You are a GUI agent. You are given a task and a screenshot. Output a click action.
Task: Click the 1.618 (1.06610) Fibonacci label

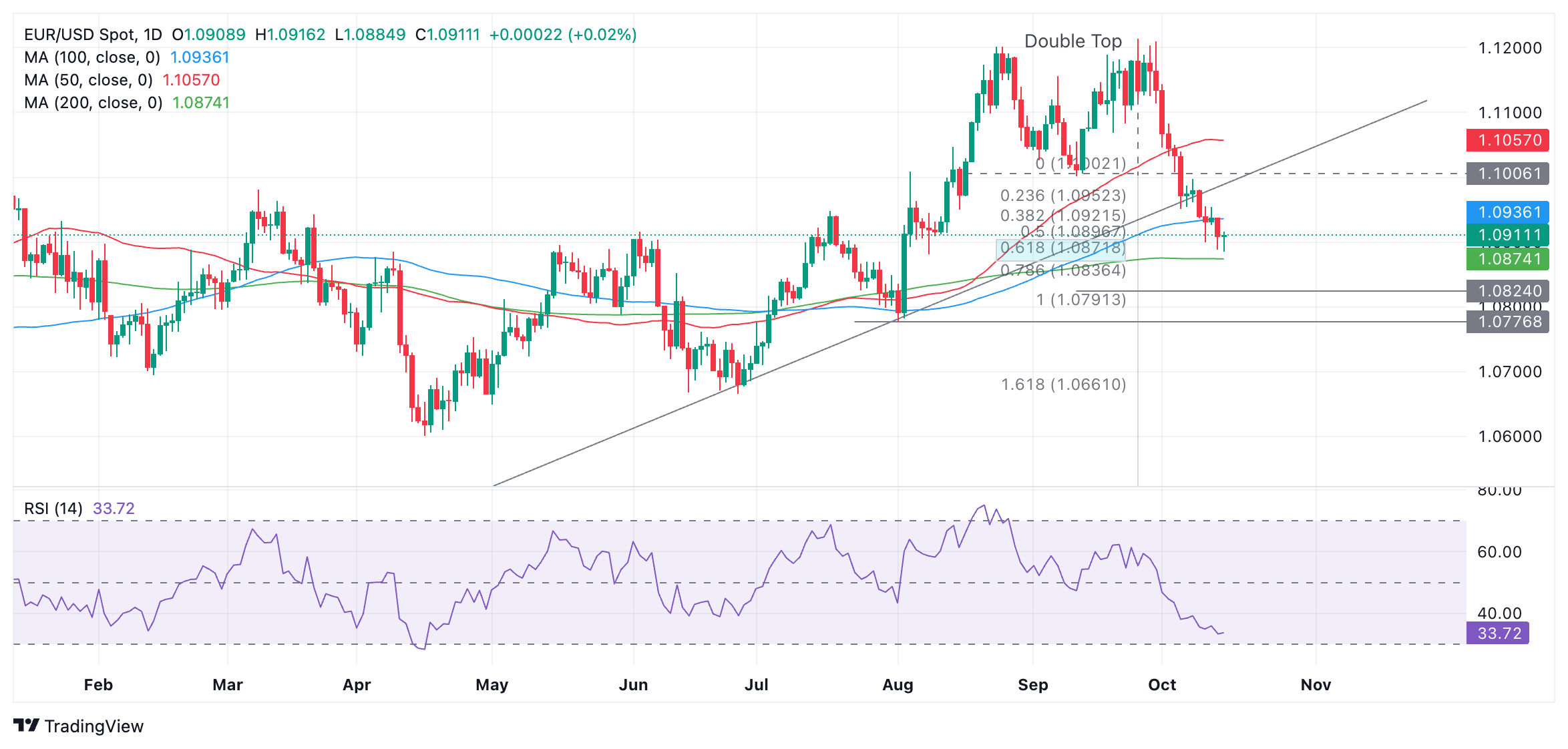click(1063, 385)
